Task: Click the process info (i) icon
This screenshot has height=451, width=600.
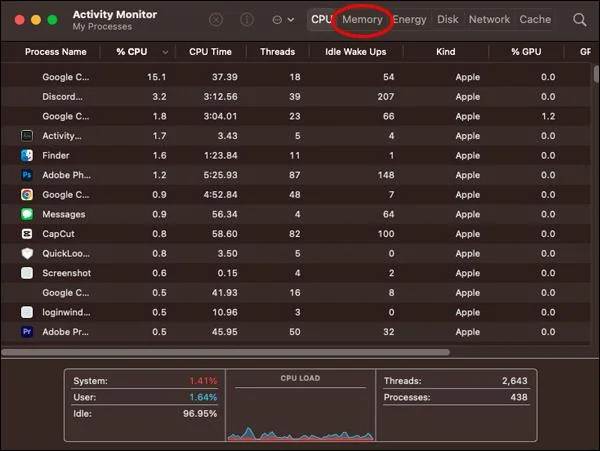Action: (247, 20)
